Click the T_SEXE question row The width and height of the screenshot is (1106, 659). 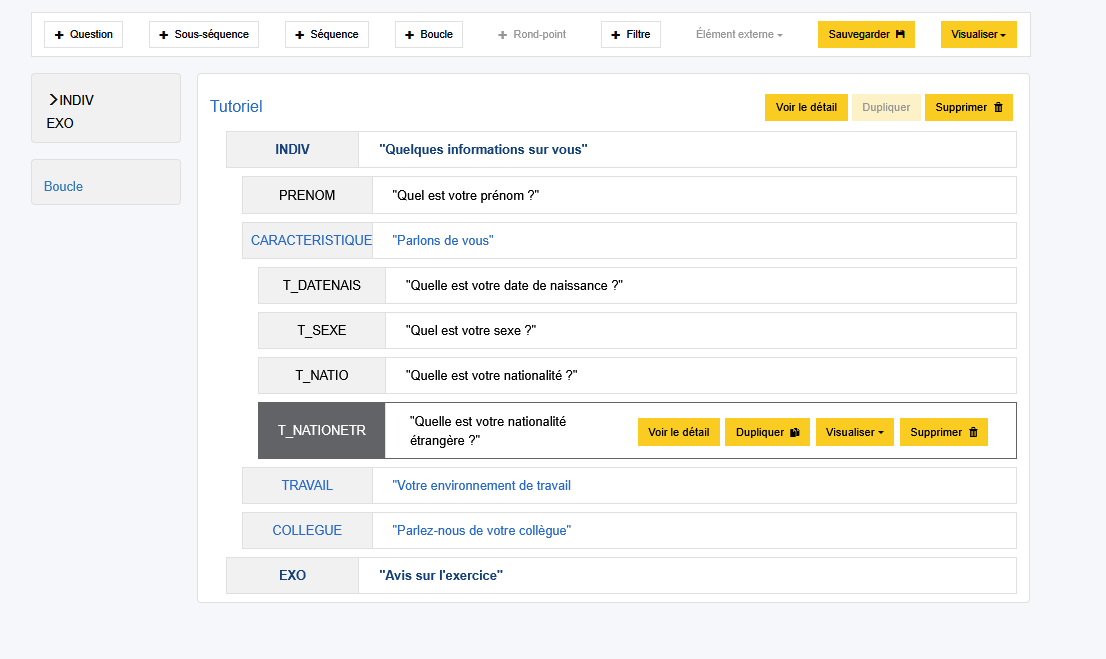(322, 330)
